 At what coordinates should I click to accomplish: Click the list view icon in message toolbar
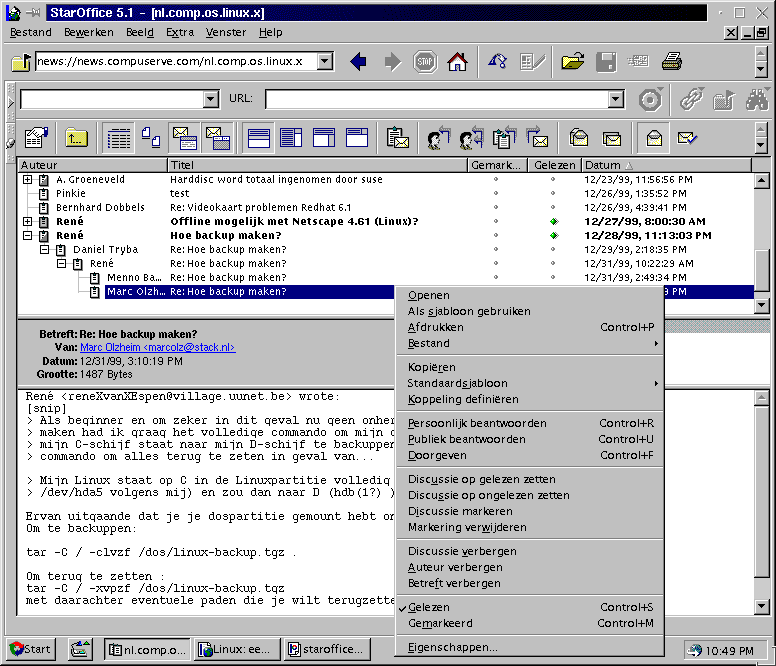(x=119, y=139)
